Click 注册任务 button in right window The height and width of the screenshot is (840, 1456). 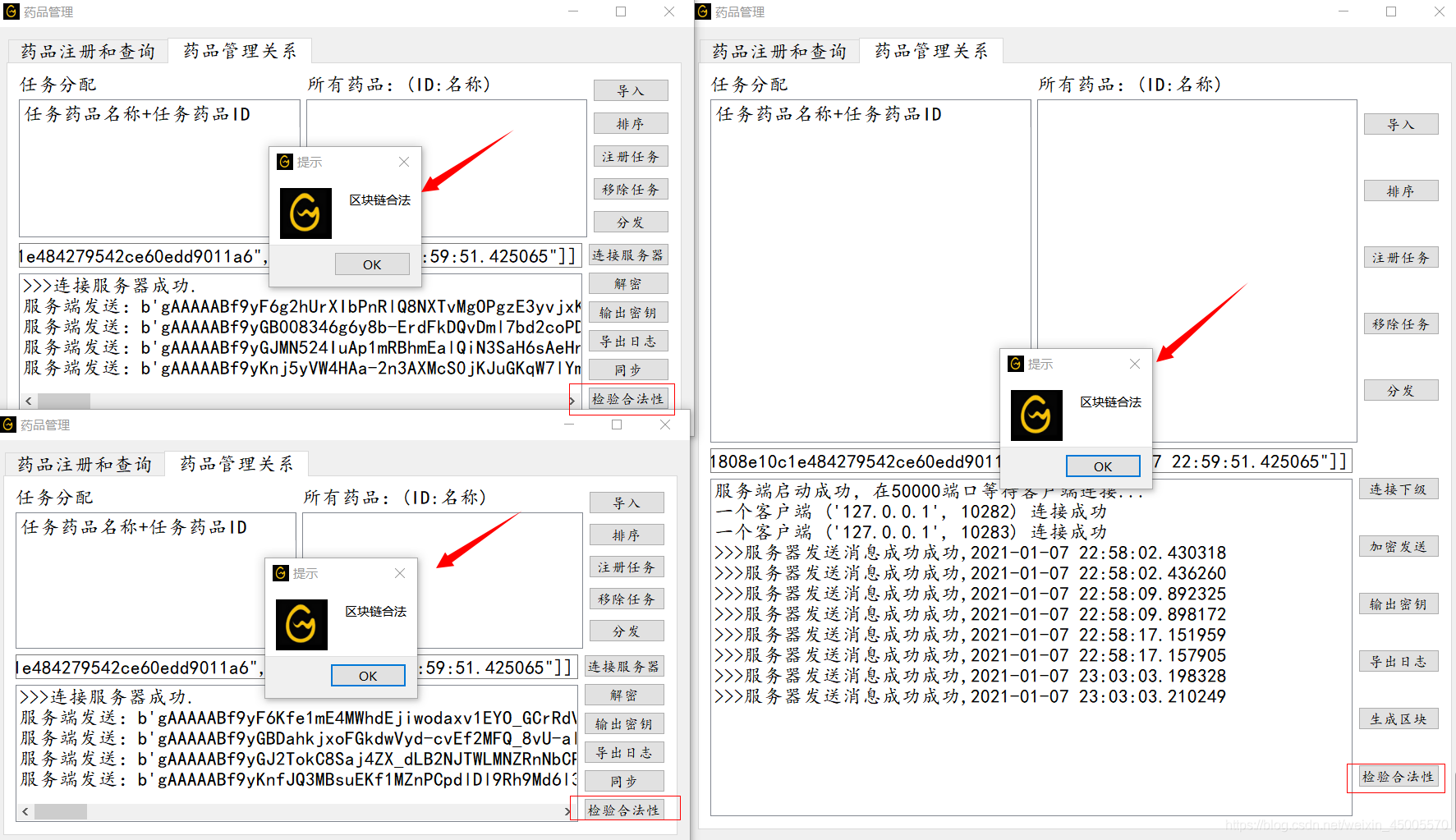pyautogui.click(x=1401, y=257)
